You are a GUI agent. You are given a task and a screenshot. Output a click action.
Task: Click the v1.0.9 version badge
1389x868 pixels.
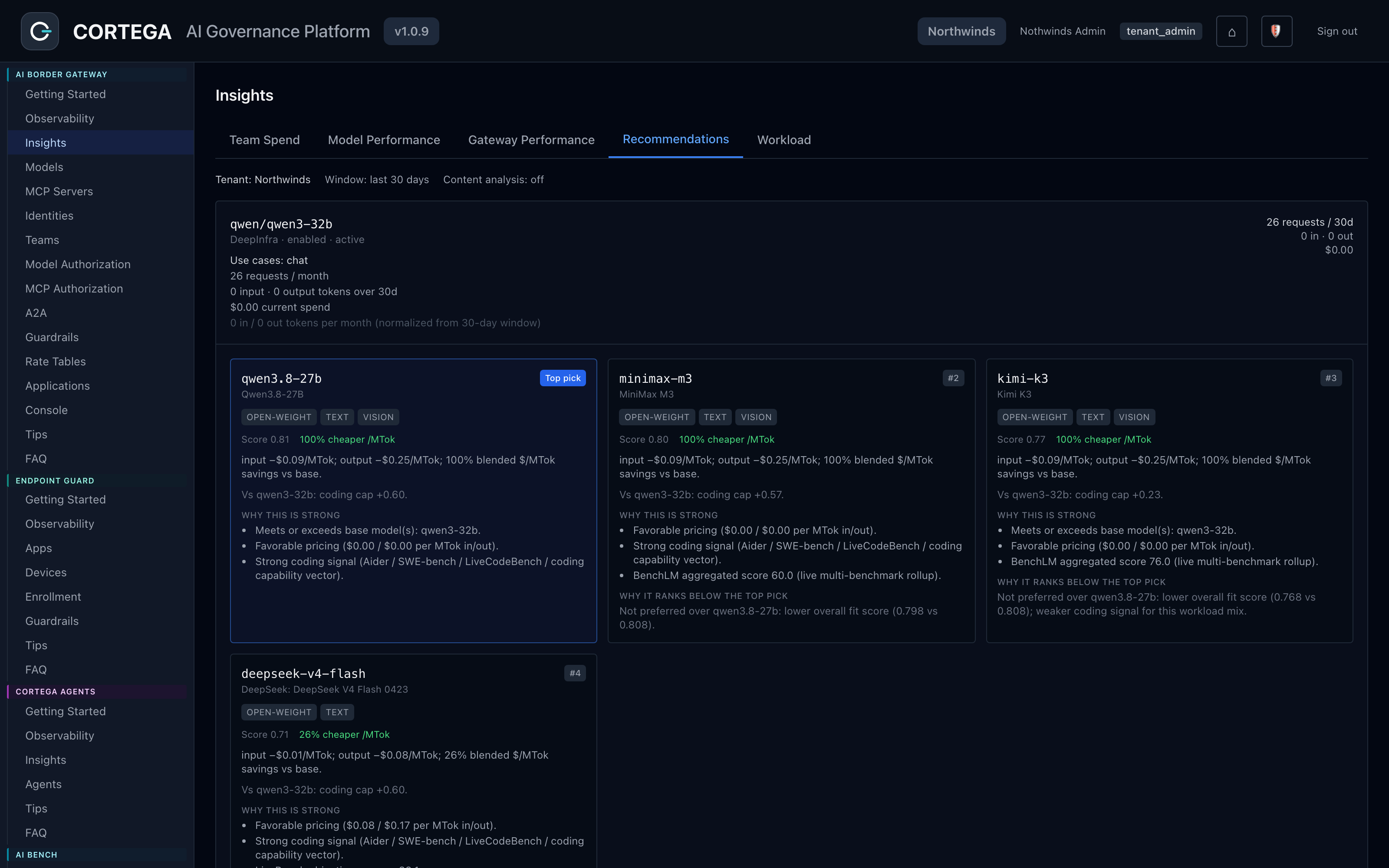click(411, 32)
